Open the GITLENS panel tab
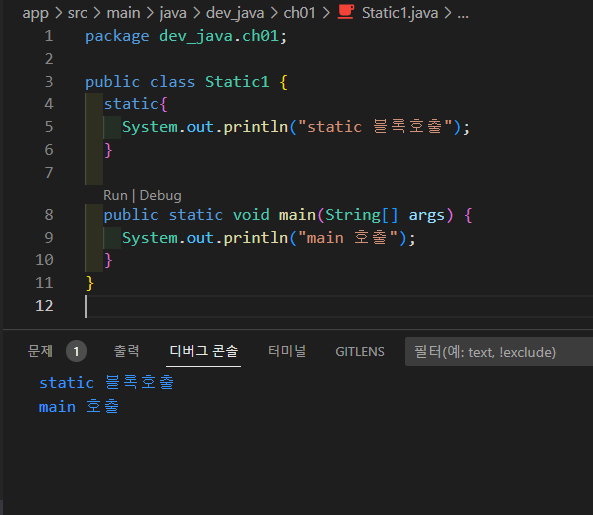The image size is (593, 515). pyautogui.click(x=360, y=352)
